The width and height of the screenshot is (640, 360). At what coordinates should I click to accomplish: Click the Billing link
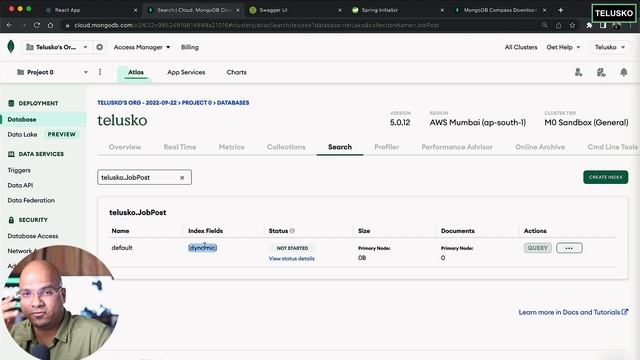[190, 47]
